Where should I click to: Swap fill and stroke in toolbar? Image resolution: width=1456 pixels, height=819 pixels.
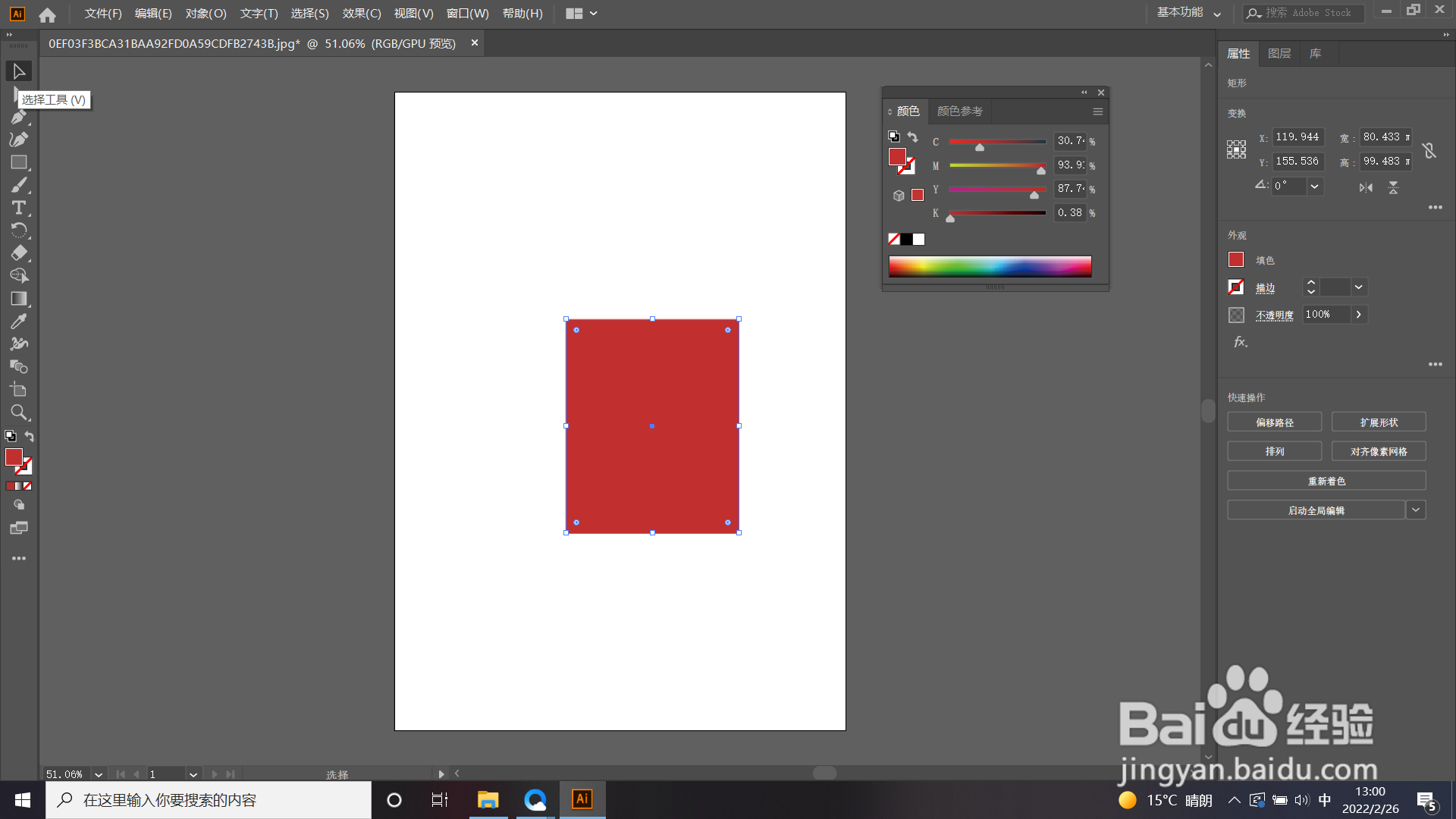[29, 436]
